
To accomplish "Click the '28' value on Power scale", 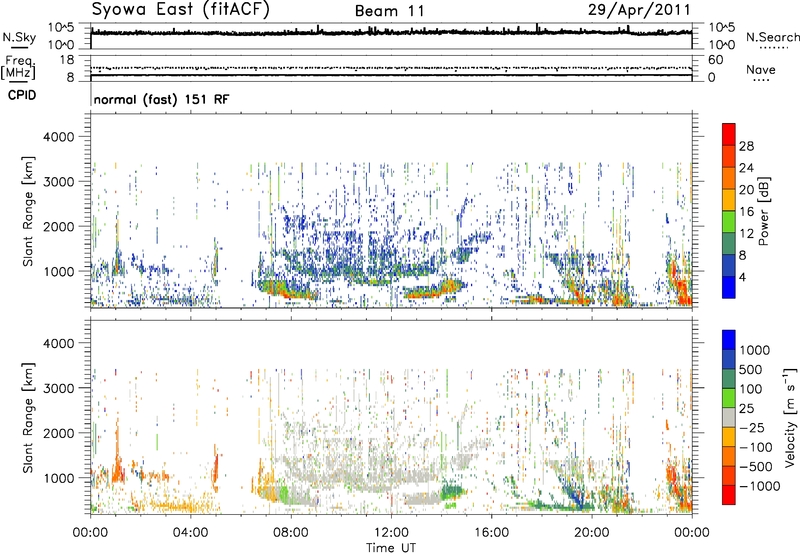I will (x=746, y=146).
